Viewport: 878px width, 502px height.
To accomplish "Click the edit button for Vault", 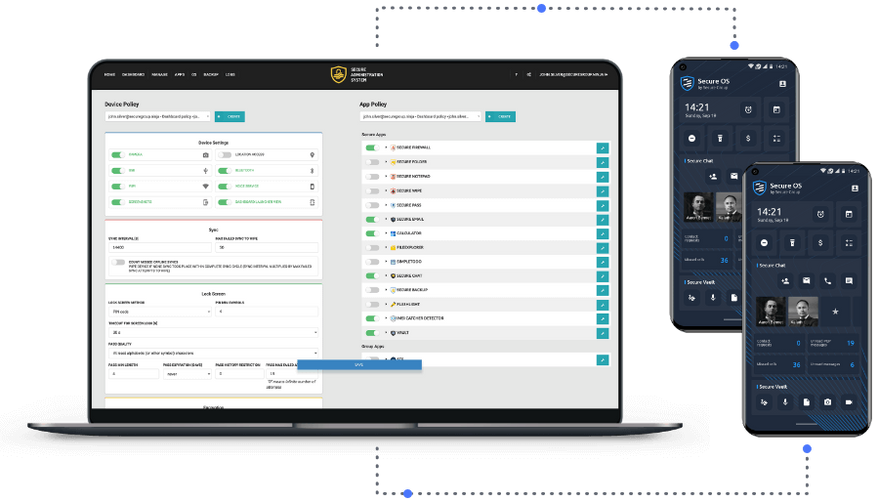I will point(603,333).
